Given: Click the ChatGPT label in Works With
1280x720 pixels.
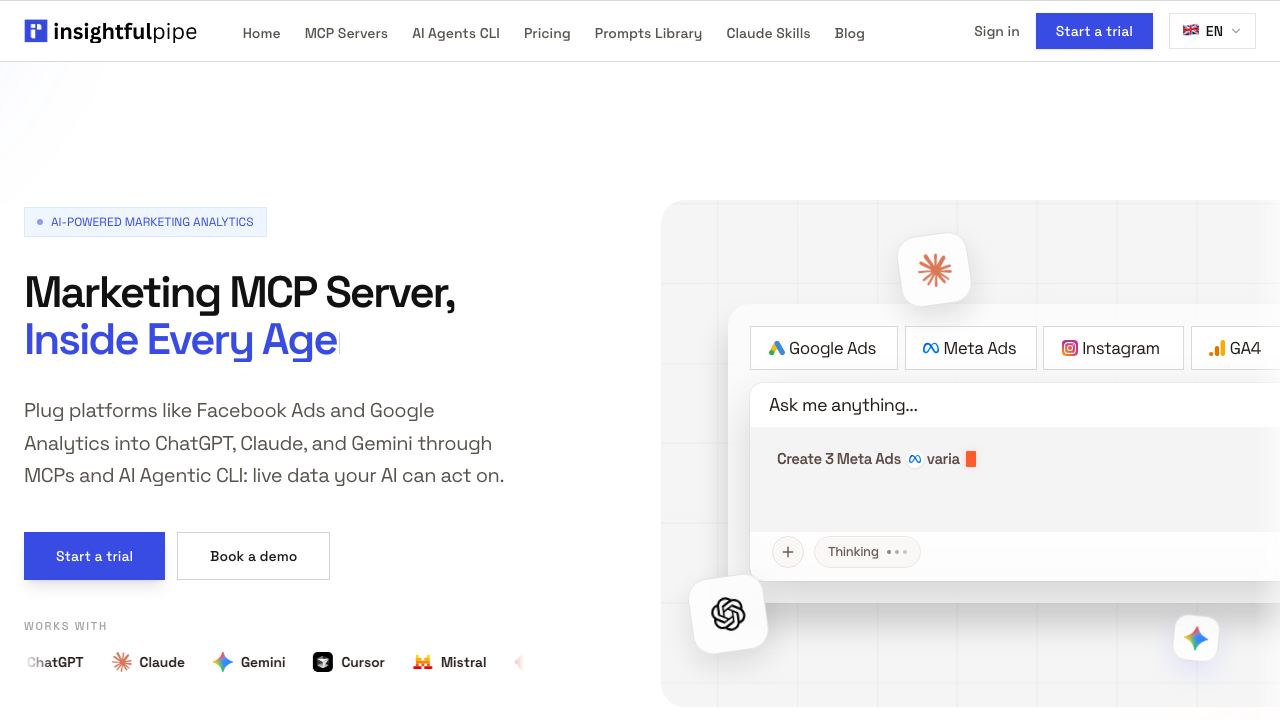Looking at the screenshot, I should click(55, 662).
